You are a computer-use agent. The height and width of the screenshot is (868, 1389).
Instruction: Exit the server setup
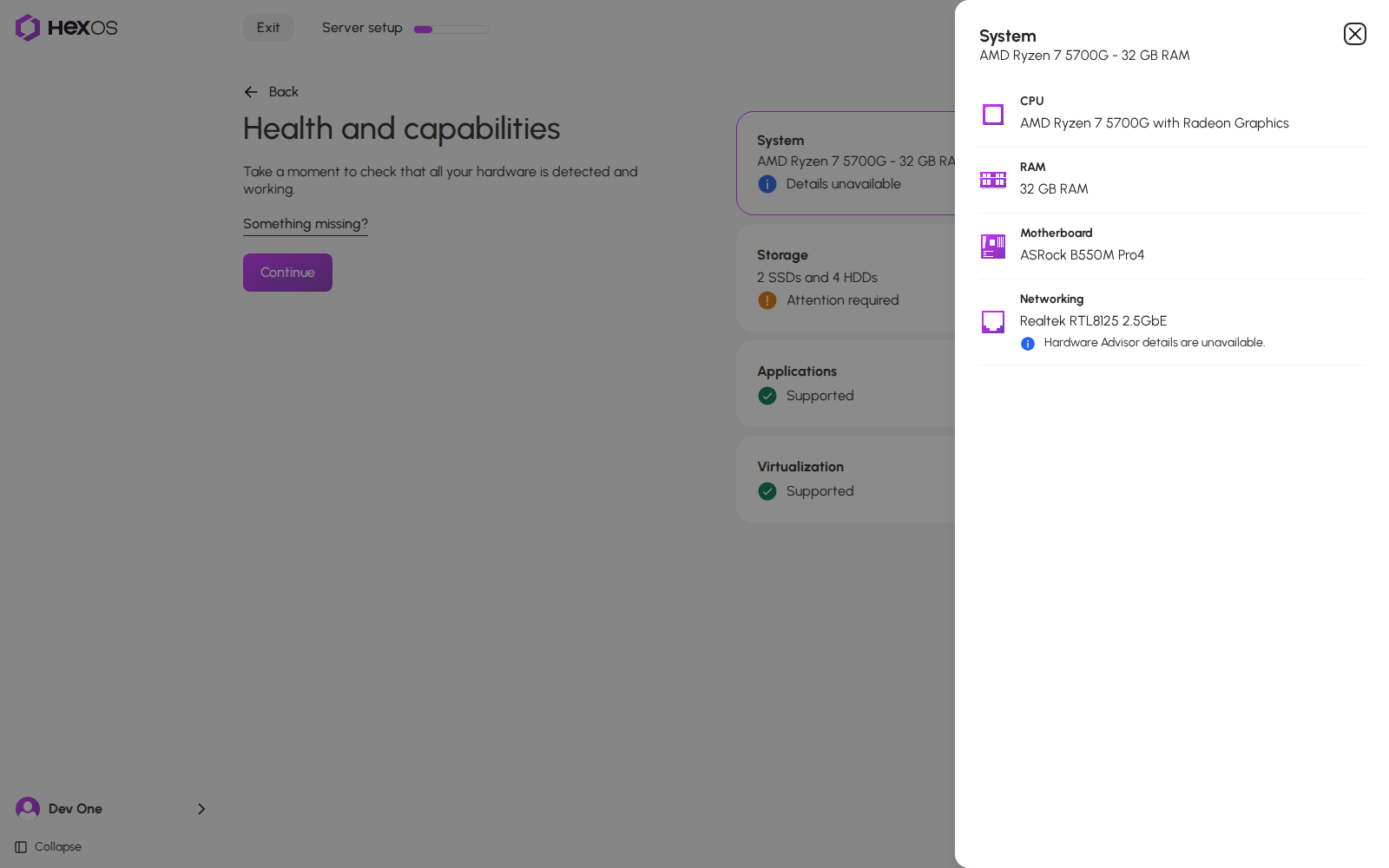[x=268, y=28]
